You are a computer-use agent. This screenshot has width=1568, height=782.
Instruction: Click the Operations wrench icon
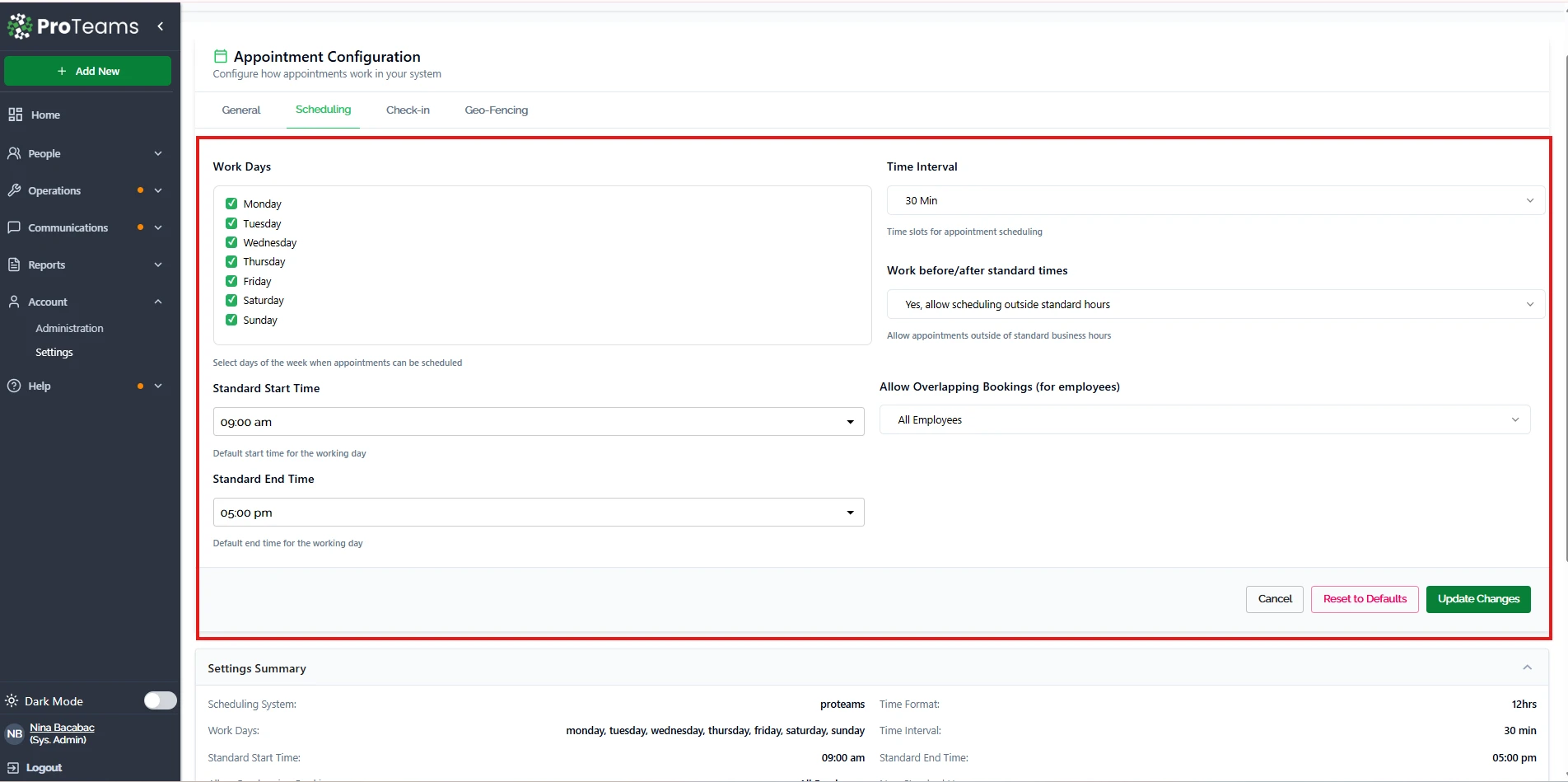tap(14, 190)
